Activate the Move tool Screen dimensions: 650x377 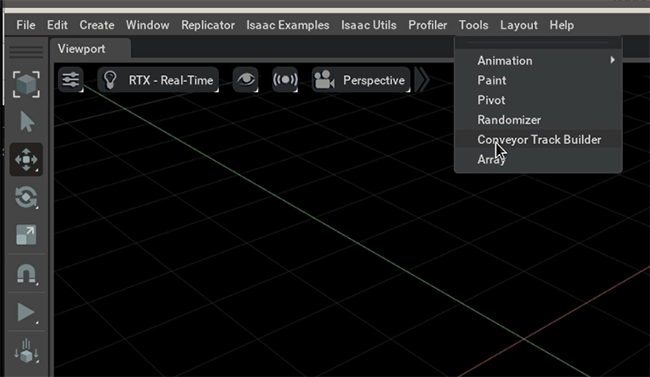click(26, 159)
